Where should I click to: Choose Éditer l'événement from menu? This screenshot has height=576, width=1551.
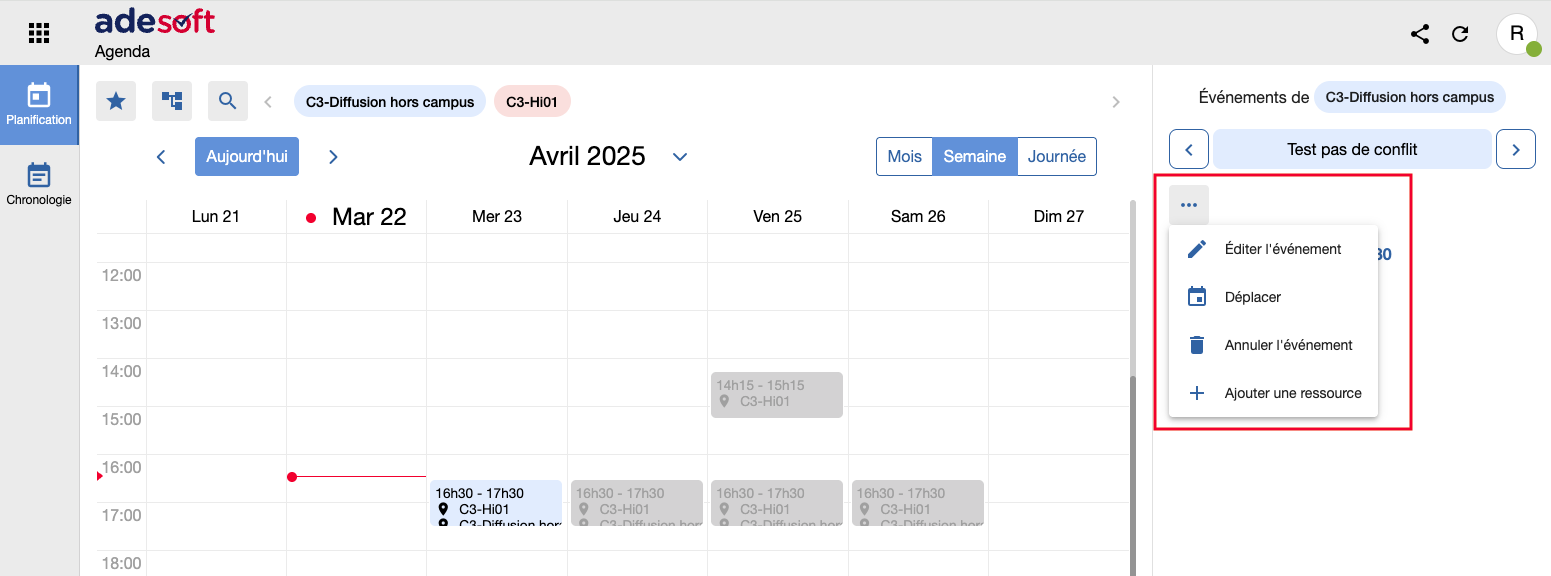[x=1282, y=249]
